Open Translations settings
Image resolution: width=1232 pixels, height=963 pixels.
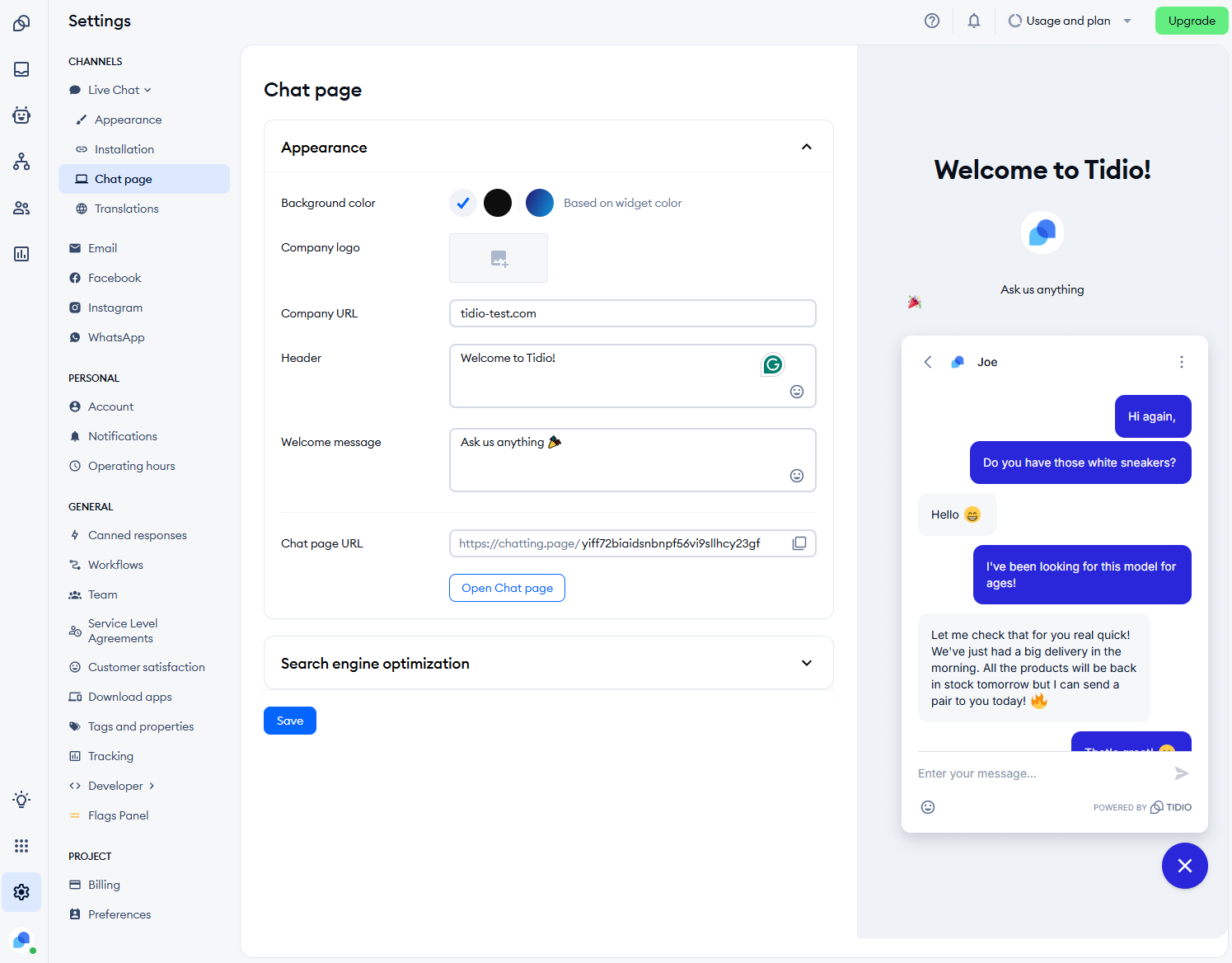(144, 209)
